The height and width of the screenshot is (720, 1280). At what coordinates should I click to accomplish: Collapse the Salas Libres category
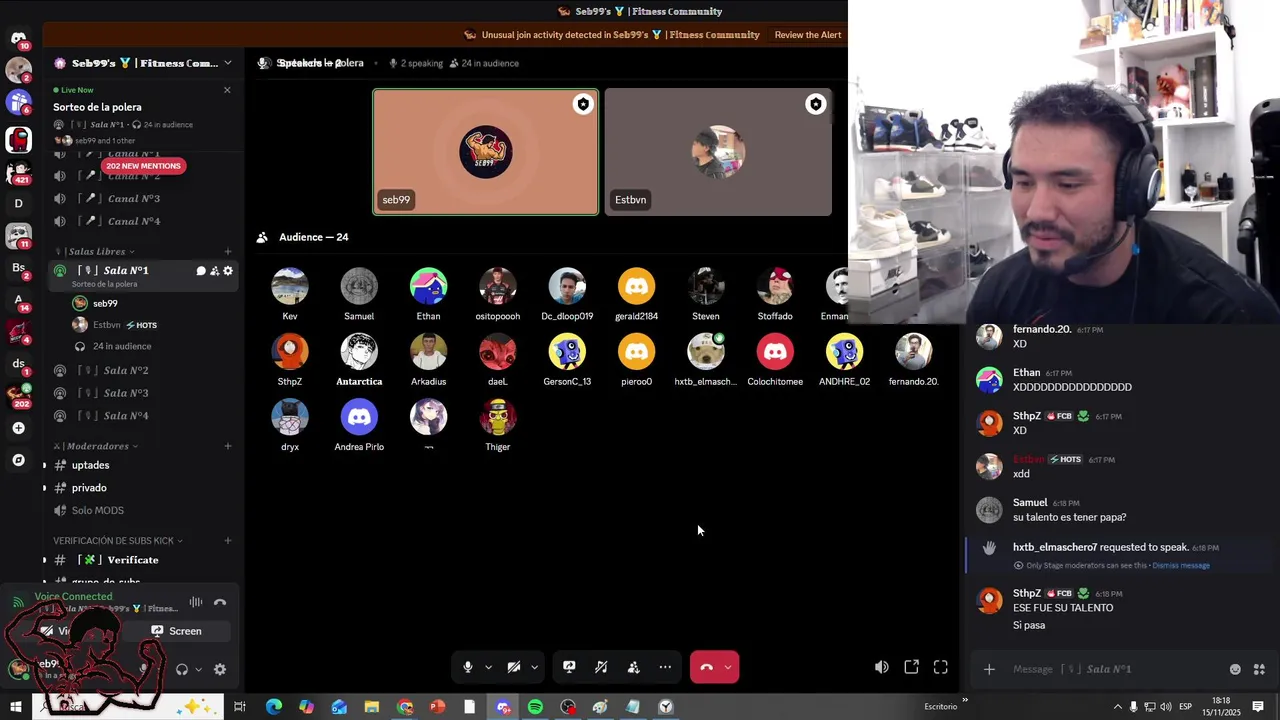coord(96,251)
